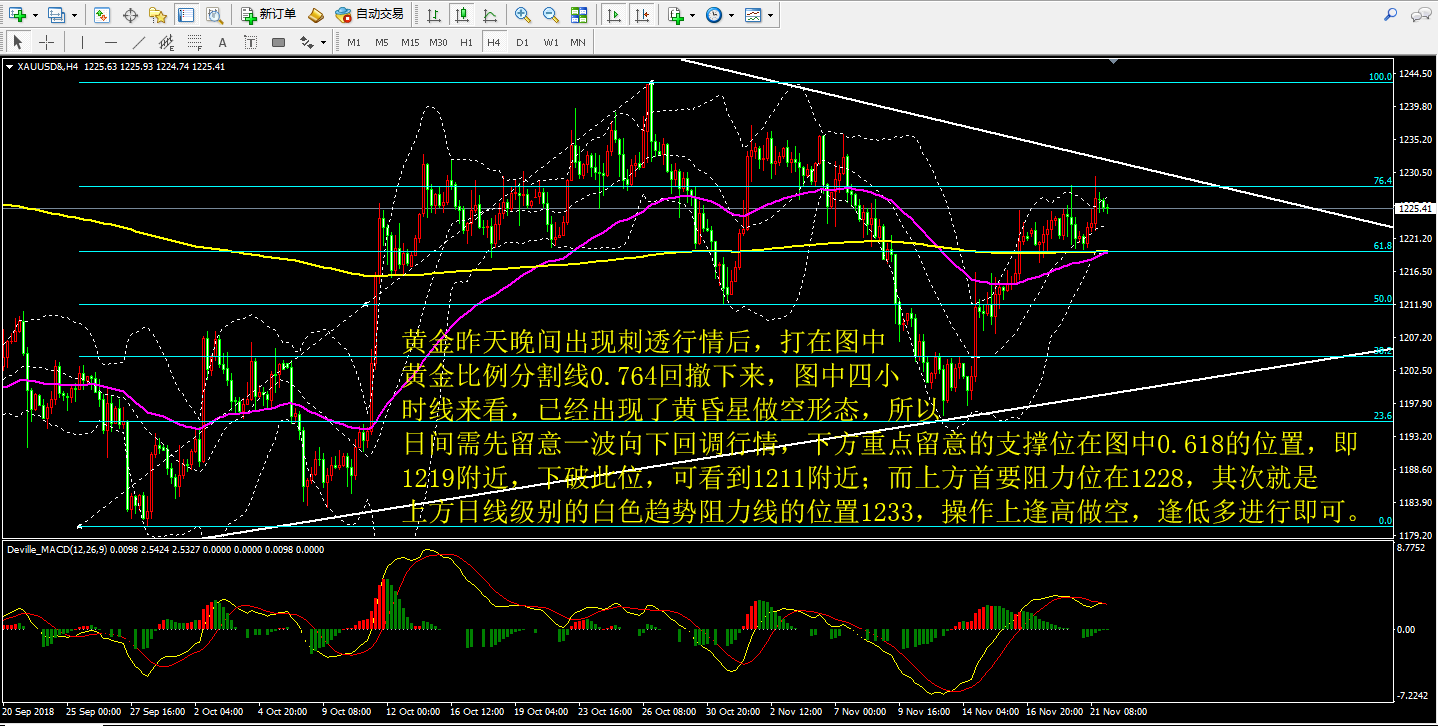Screen dimensions: 1438x726
Task: Toggle the Navigator panel with star-folder icon
Action: [158, 15]
